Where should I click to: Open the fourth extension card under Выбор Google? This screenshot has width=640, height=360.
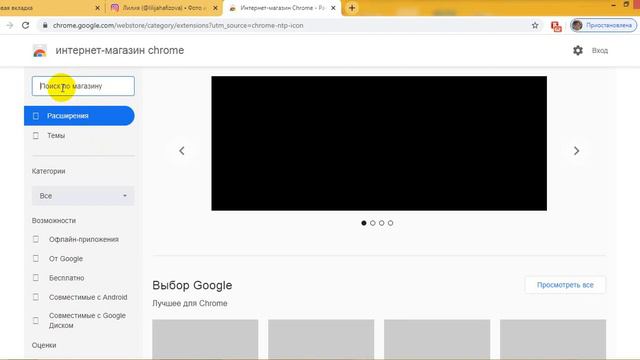pos(553,339)
